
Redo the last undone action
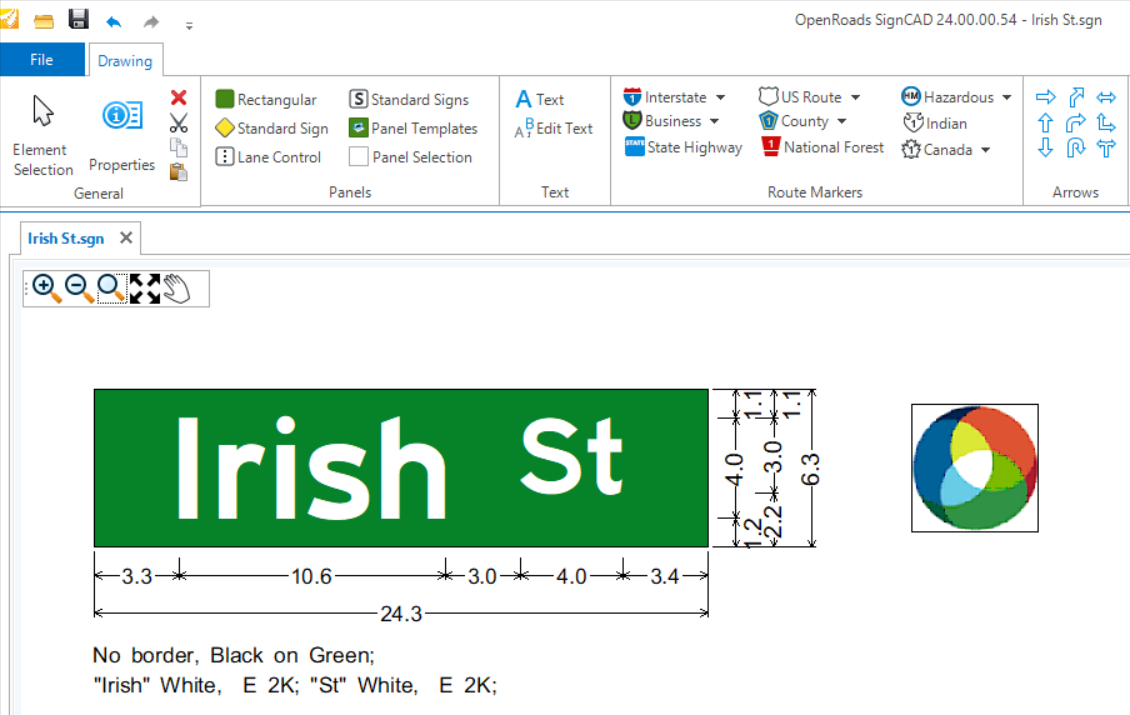(x=151, y=22)
